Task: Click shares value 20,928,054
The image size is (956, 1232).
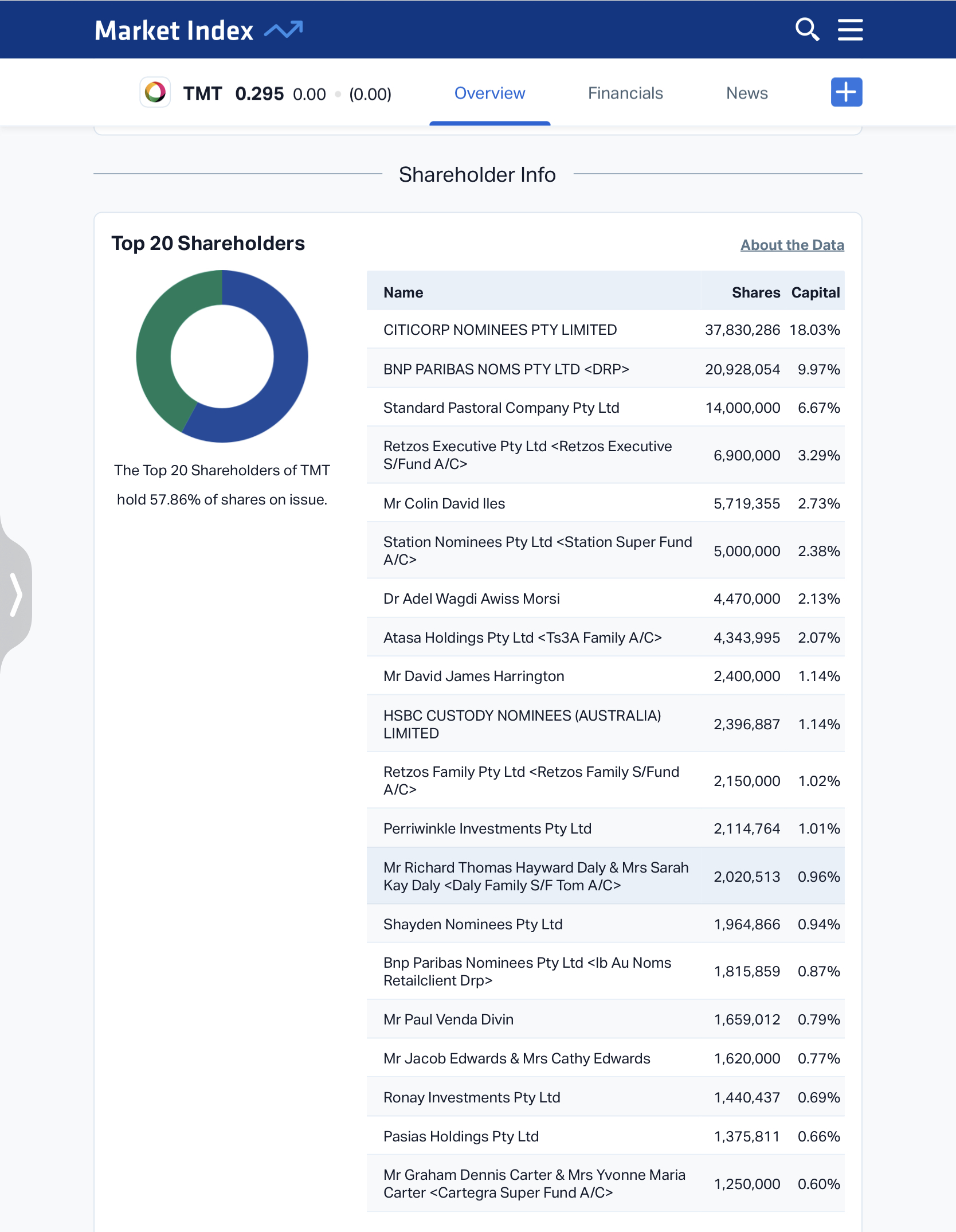Action: pyautogui.click(x=742, y=370)
